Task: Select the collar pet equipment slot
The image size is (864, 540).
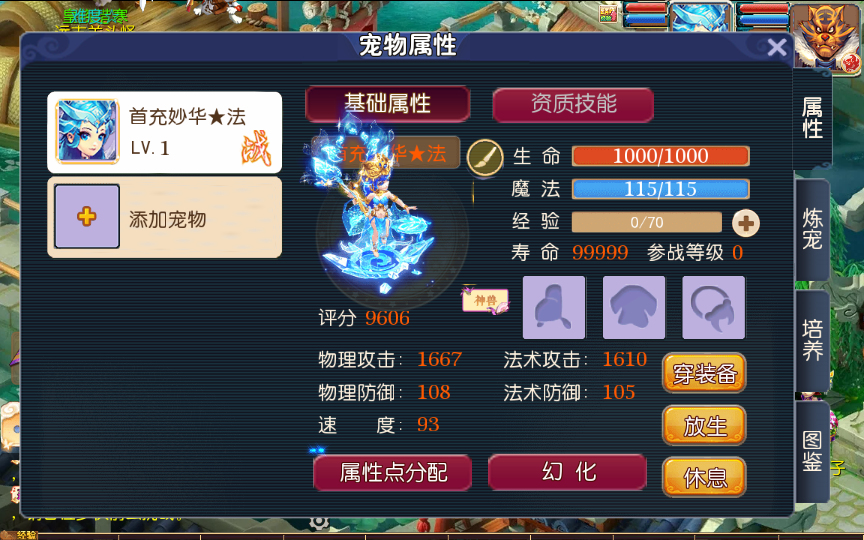Action: 714,307
